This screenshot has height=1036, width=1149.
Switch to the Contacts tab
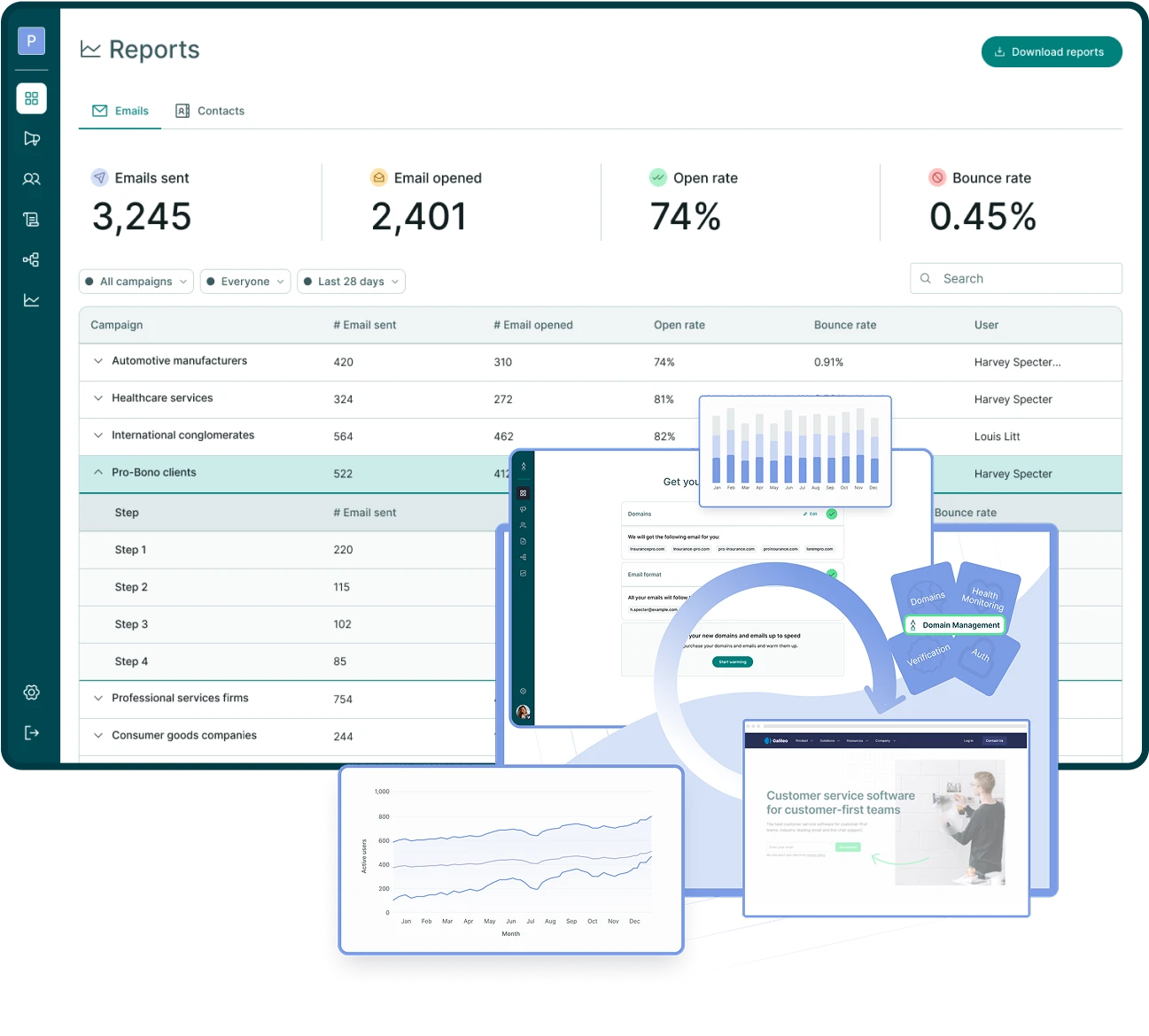point(210,111)
